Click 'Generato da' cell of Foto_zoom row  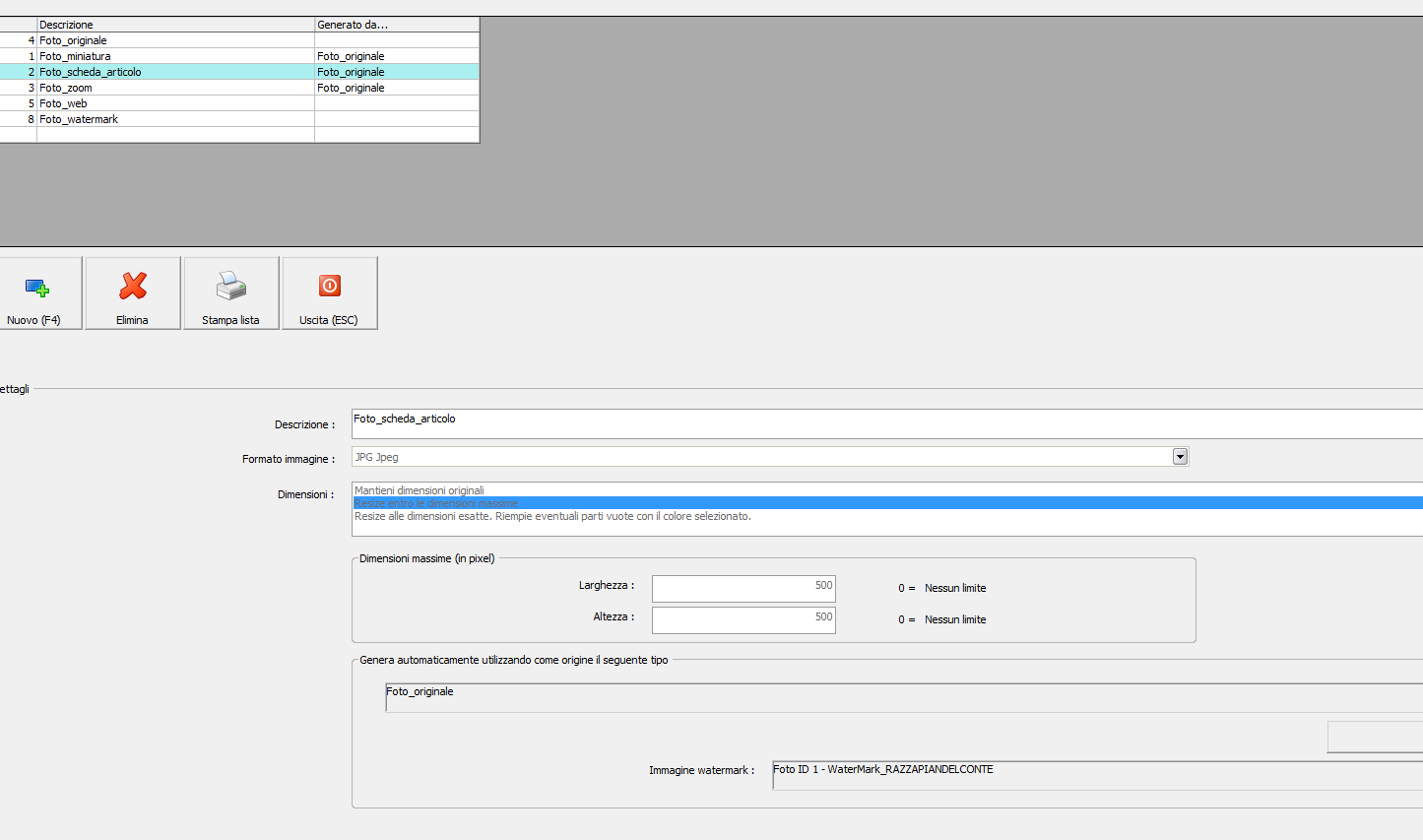point(397,88)
